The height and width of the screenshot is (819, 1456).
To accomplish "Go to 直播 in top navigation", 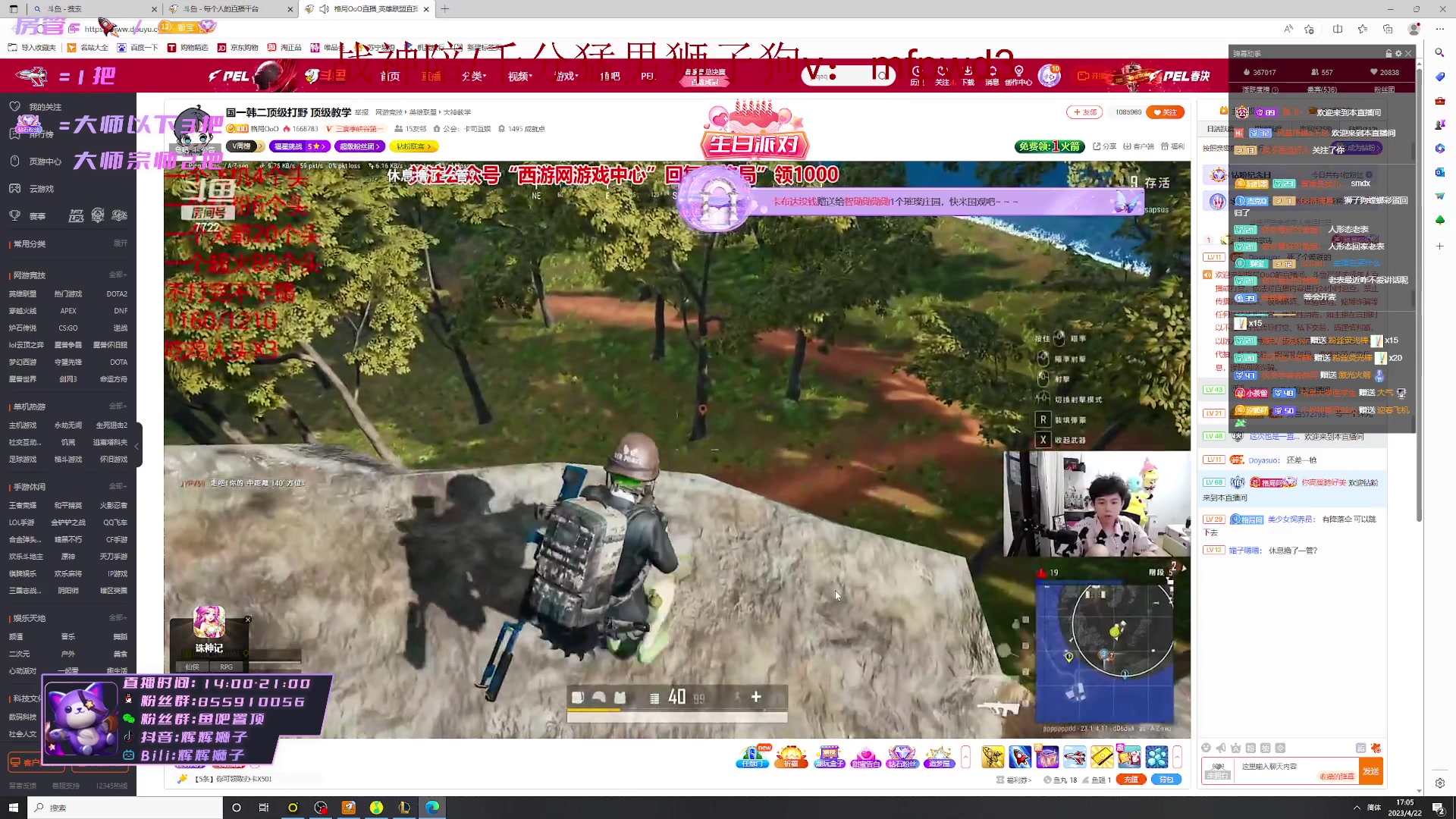I will tap(431, 76).
